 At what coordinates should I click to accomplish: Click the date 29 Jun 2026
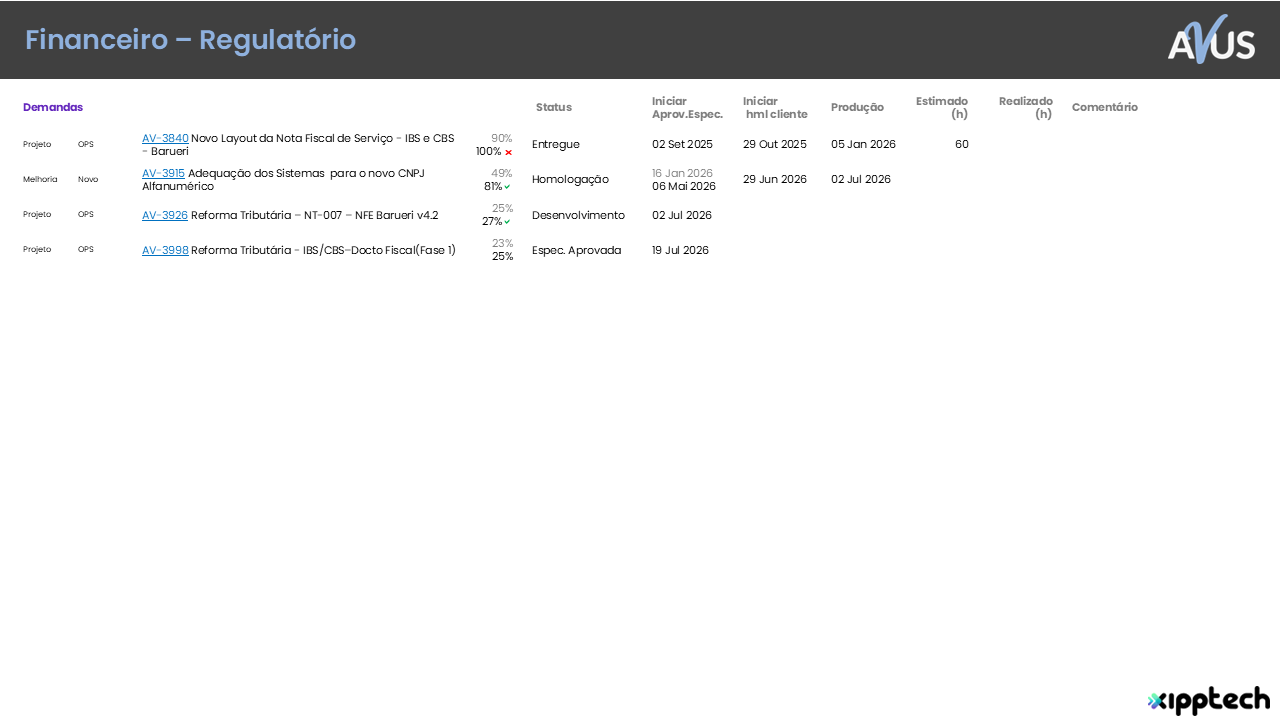click(775, 179)
